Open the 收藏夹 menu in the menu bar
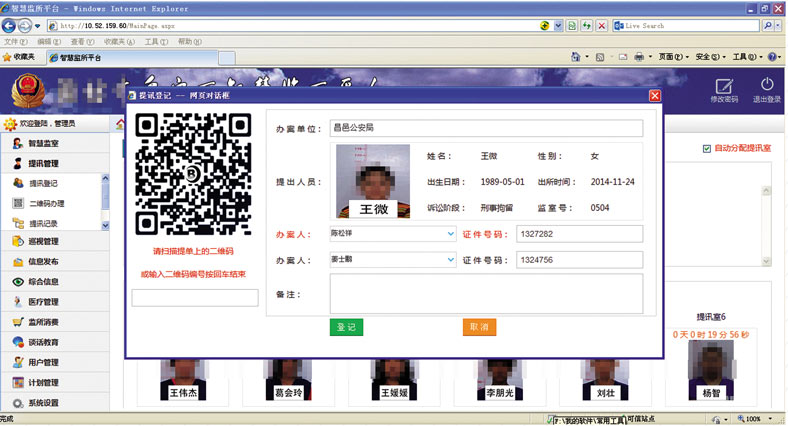The width and height of the screenshot is (788, 426). 120,42
